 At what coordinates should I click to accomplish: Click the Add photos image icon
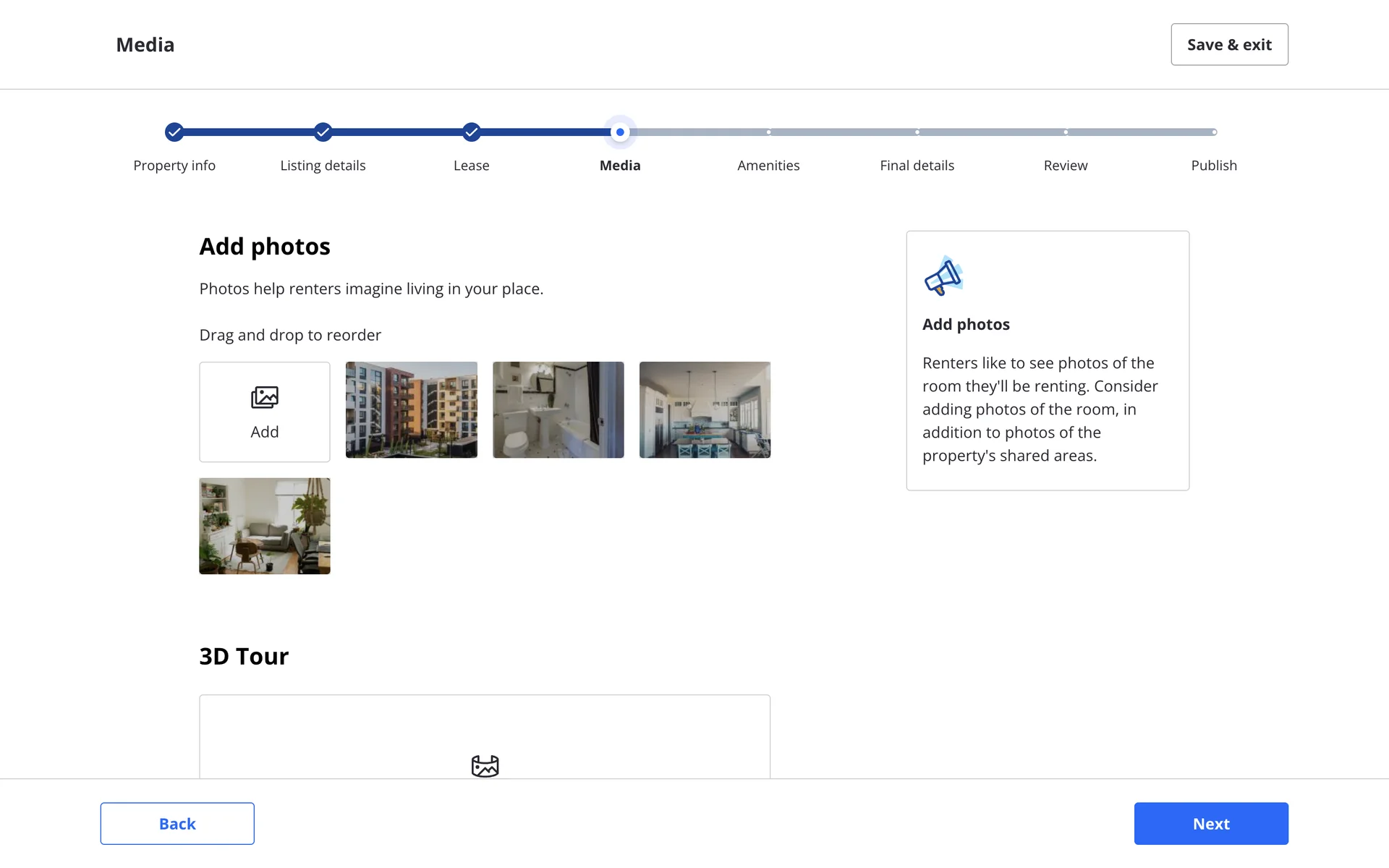pos(264,397)
